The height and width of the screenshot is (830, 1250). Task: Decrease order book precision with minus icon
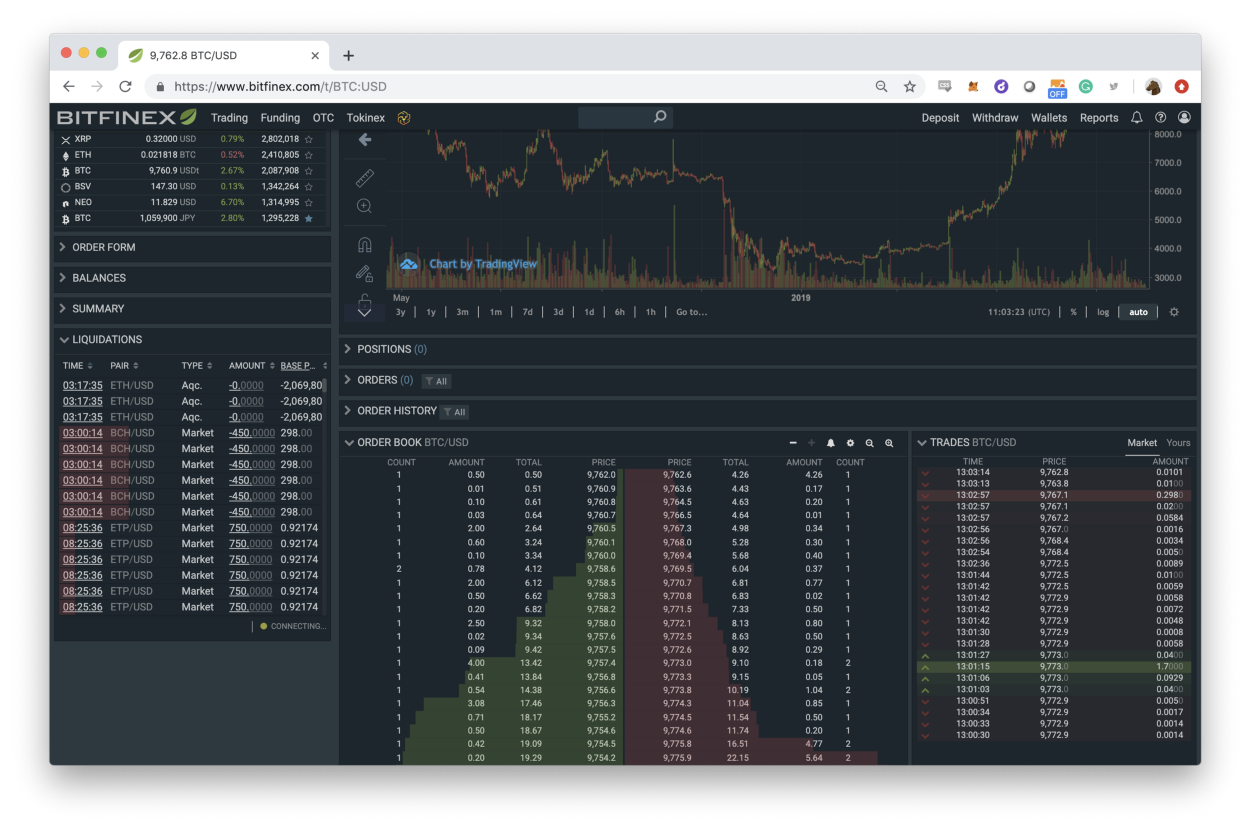click(793, 443)
